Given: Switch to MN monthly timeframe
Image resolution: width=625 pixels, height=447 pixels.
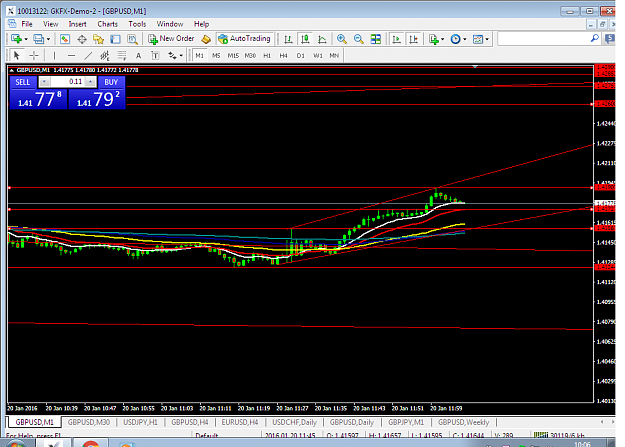Looking at the screenshot, I should [x=334, y=55].
